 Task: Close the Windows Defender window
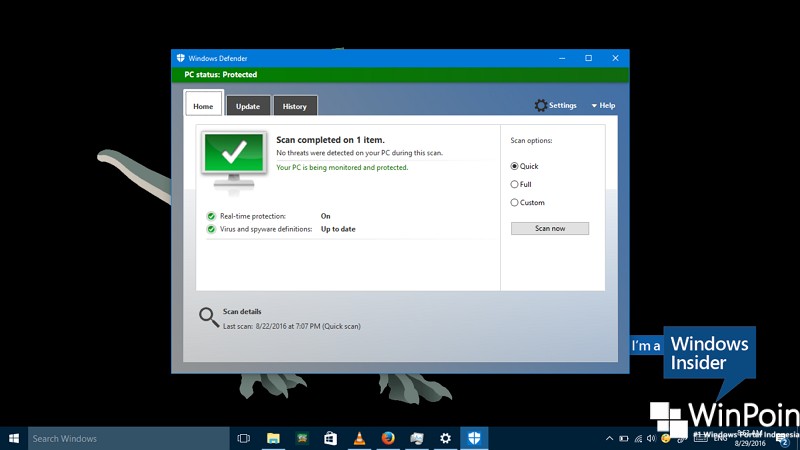[x=615, y=58]
